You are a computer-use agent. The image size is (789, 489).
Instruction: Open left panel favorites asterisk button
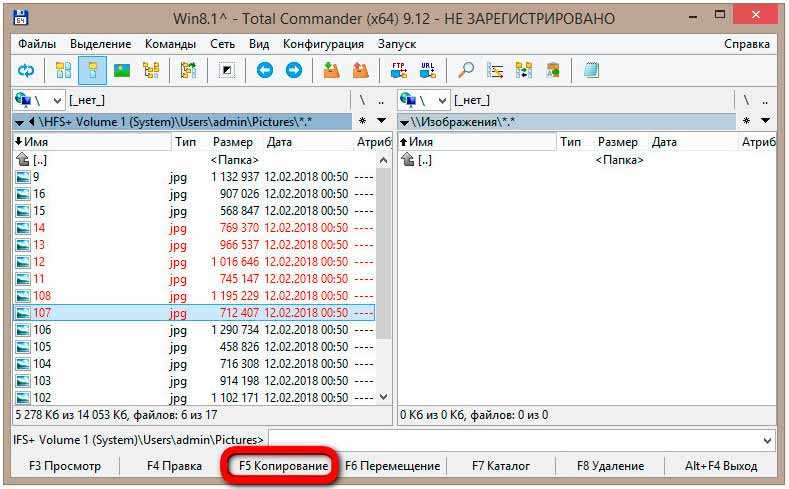coord(362,121)
